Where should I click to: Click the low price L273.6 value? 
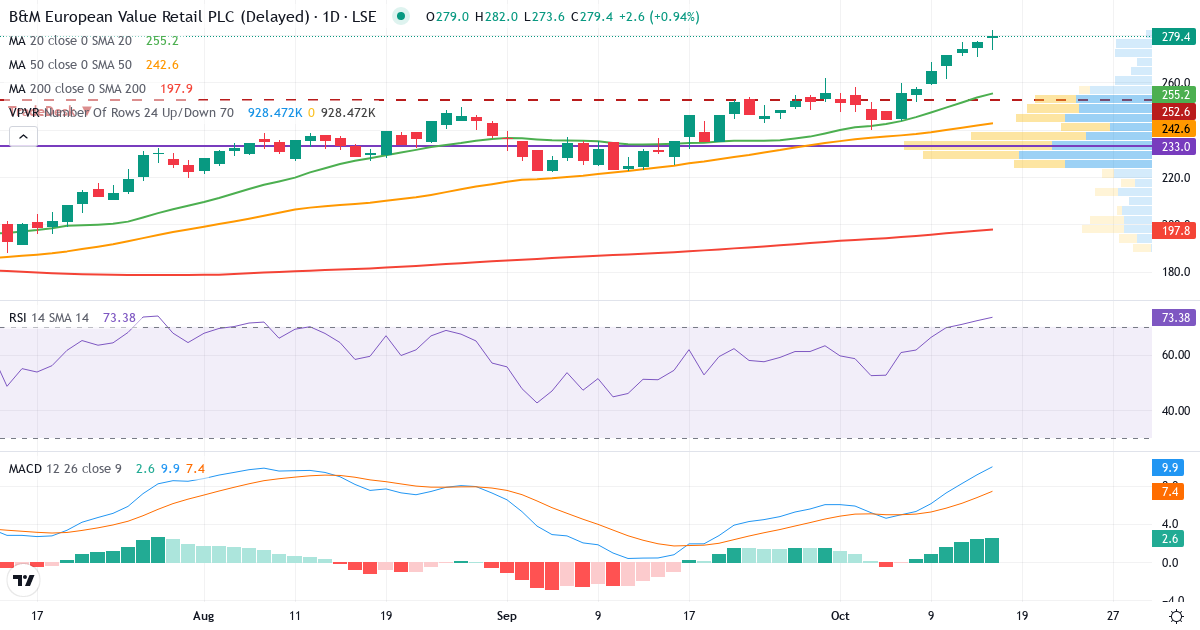point(544,17)
